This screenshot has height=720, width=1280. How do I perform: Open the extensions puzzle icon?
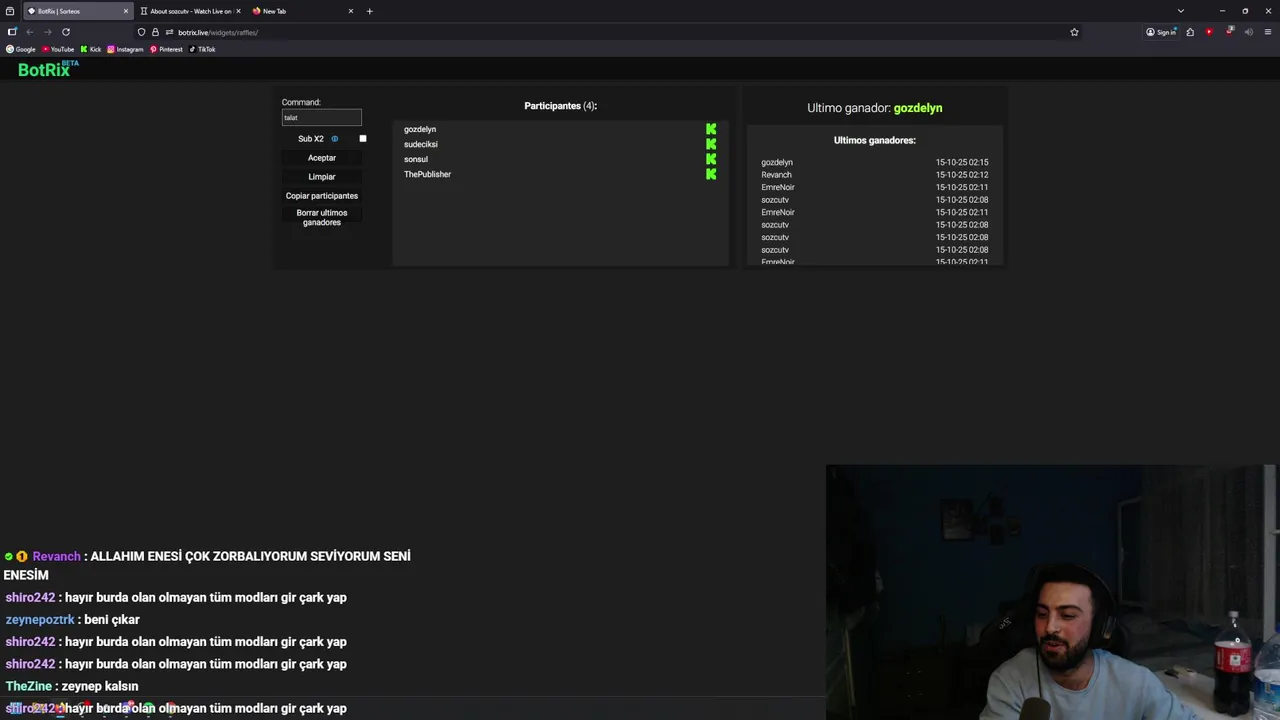click(1190, 32)
